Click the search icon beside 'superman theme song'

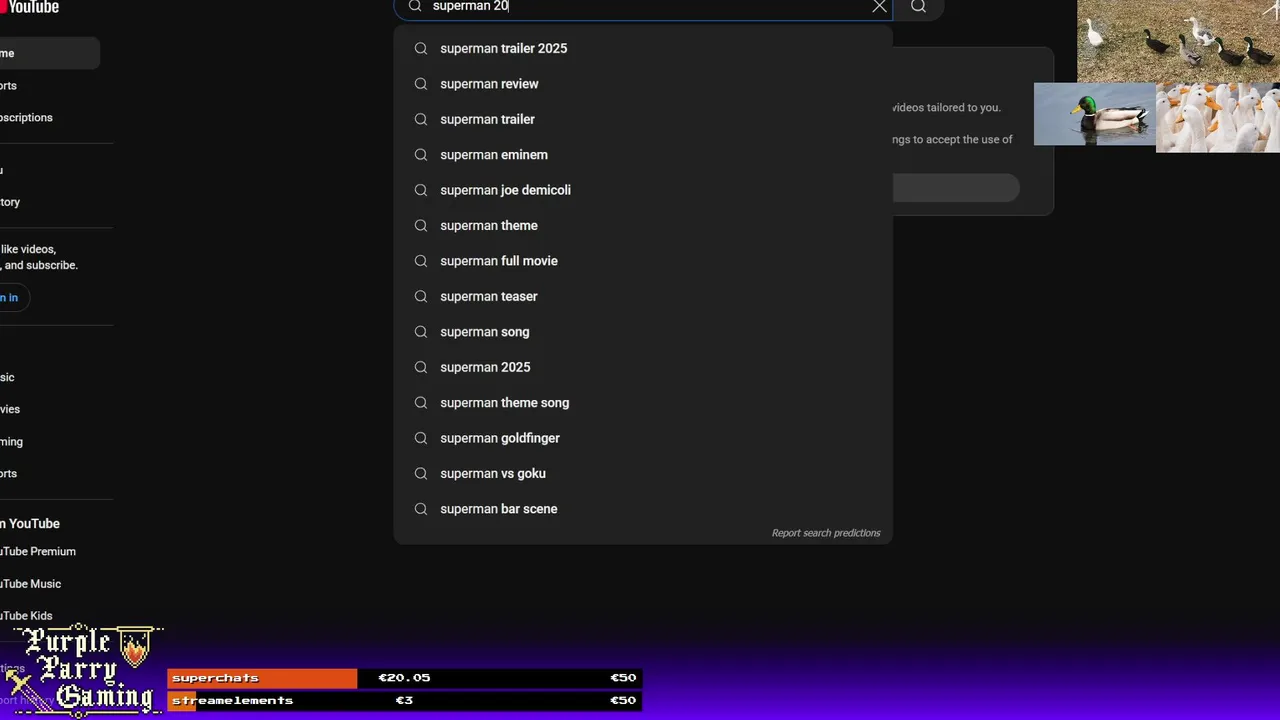[x=421, y=403]
